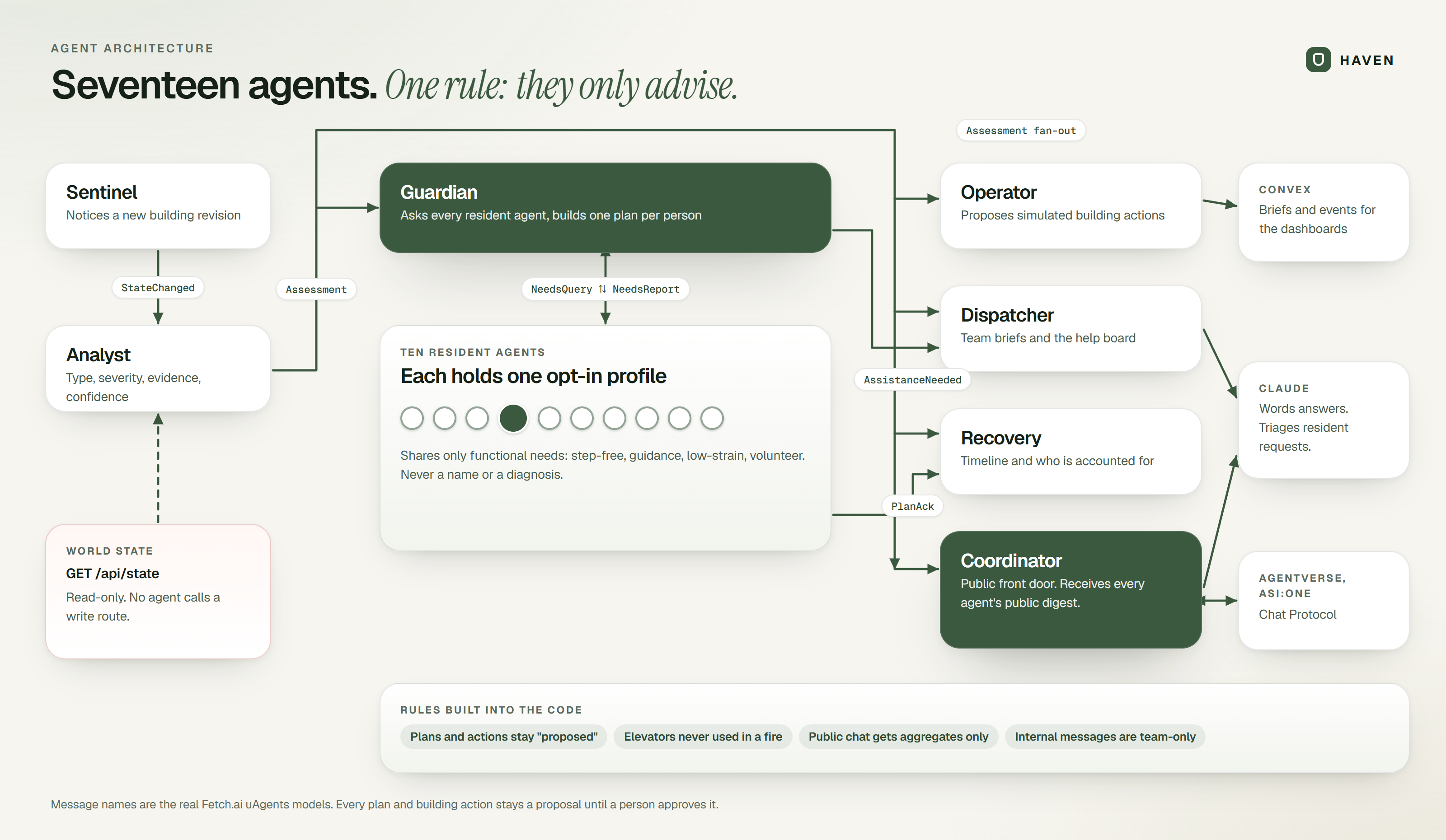Click the 'AGENT ARCHITECTURE' label
The image size is (1446, 840).
[x=132, y=48]
